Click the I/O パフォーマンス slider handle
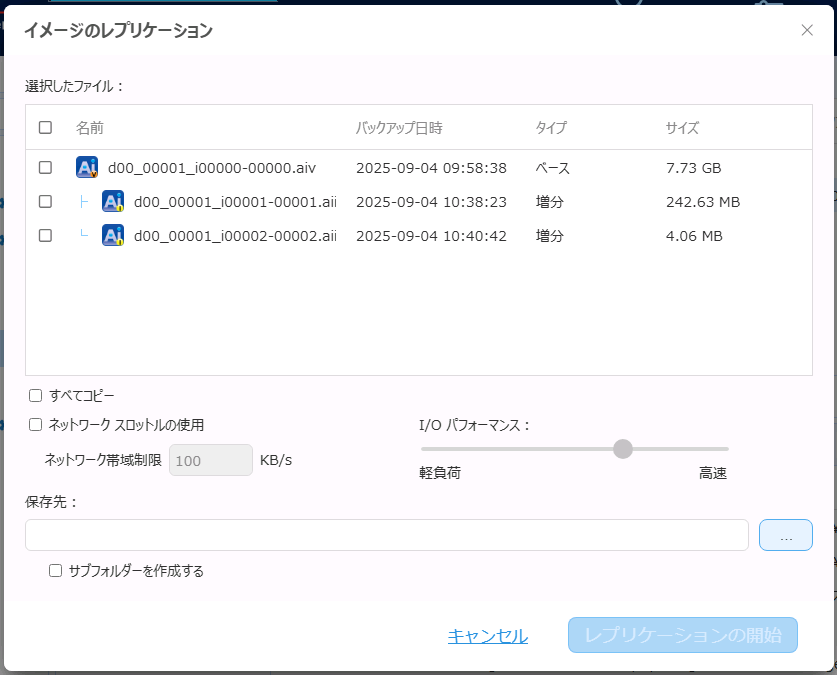 pos(623,449)
